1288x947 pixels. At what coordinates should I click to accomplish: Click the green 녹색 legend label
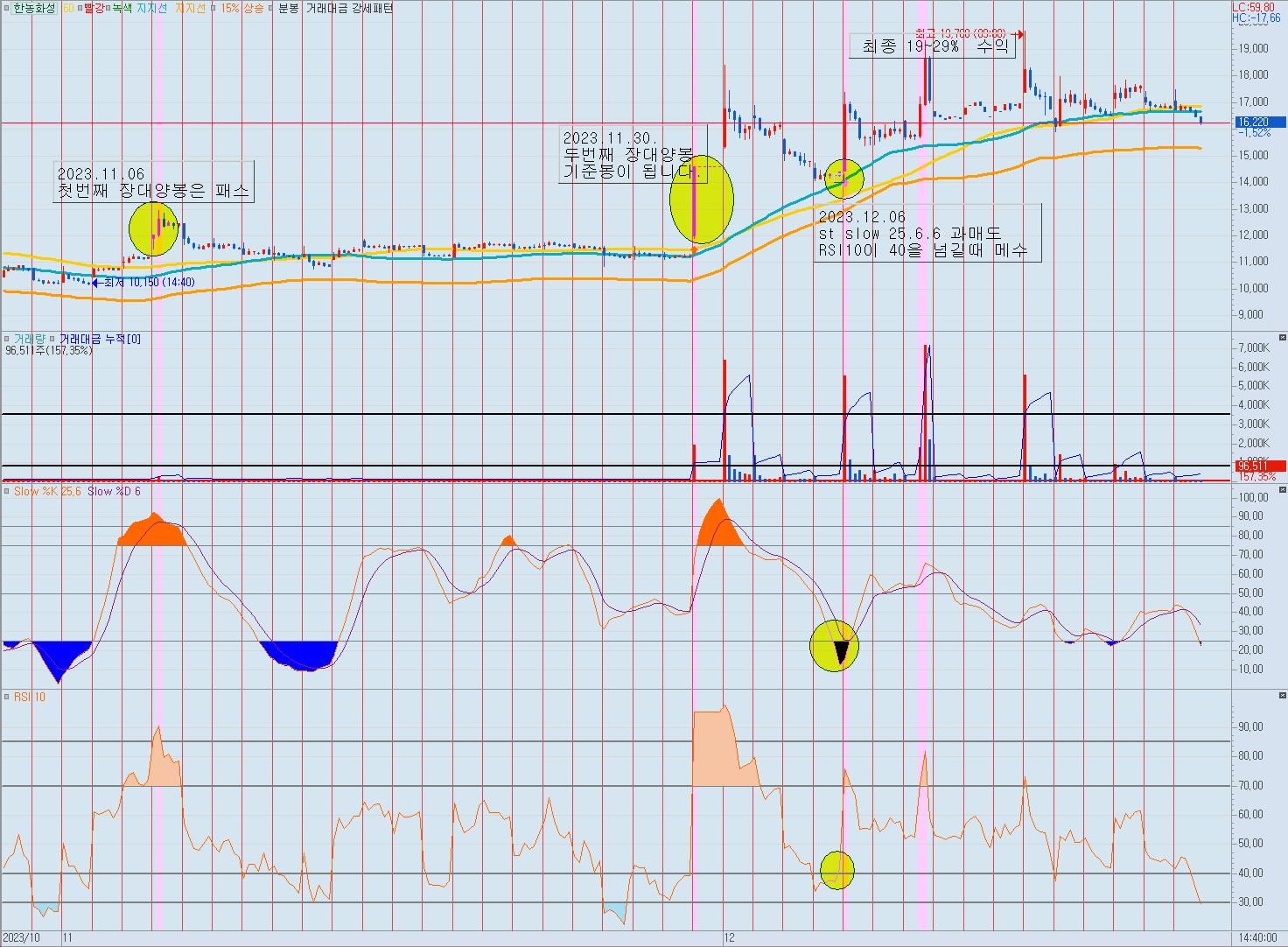tap(122, 8)
